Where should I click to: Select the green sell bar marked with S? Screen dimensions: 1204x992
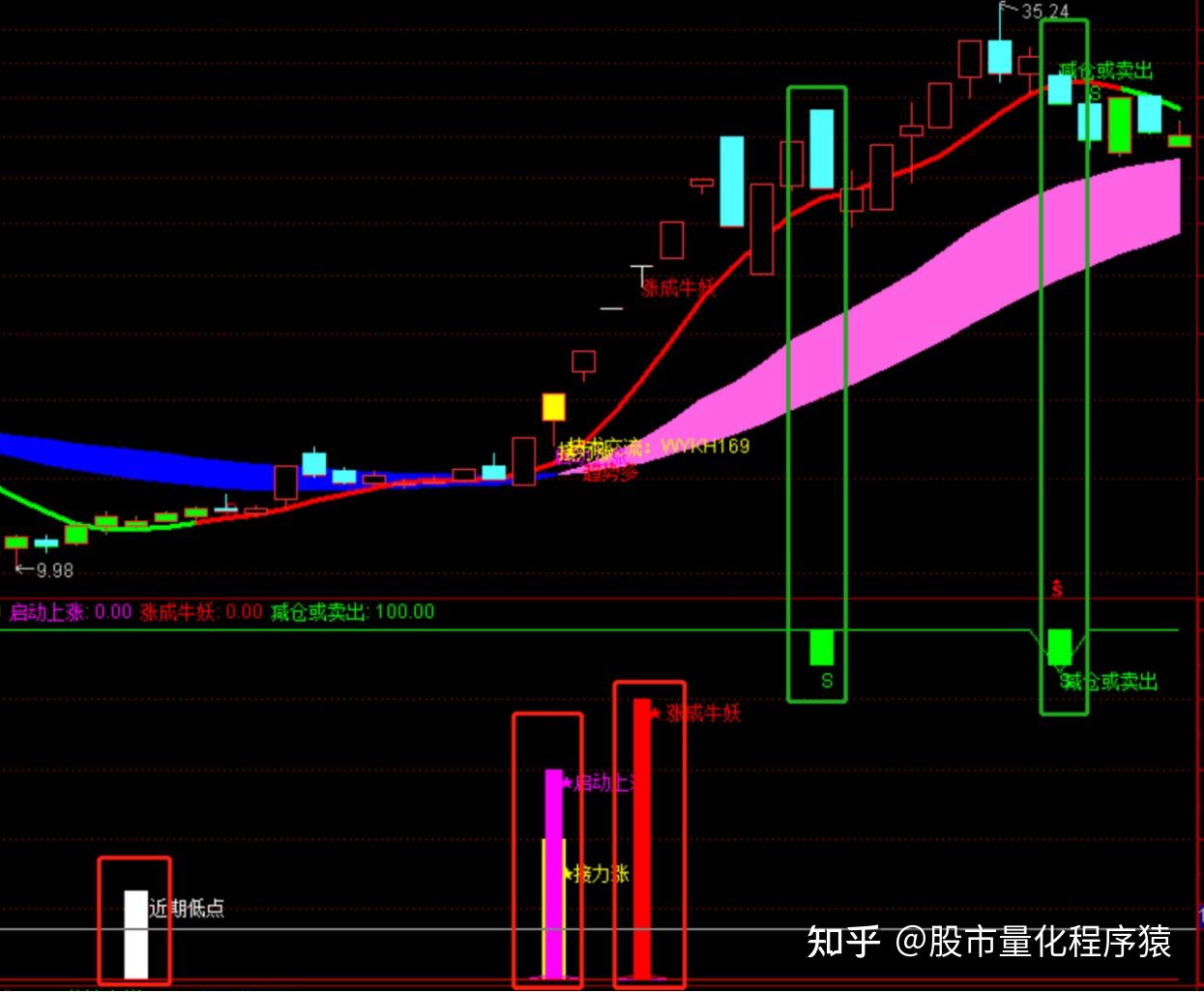[821, 647]
